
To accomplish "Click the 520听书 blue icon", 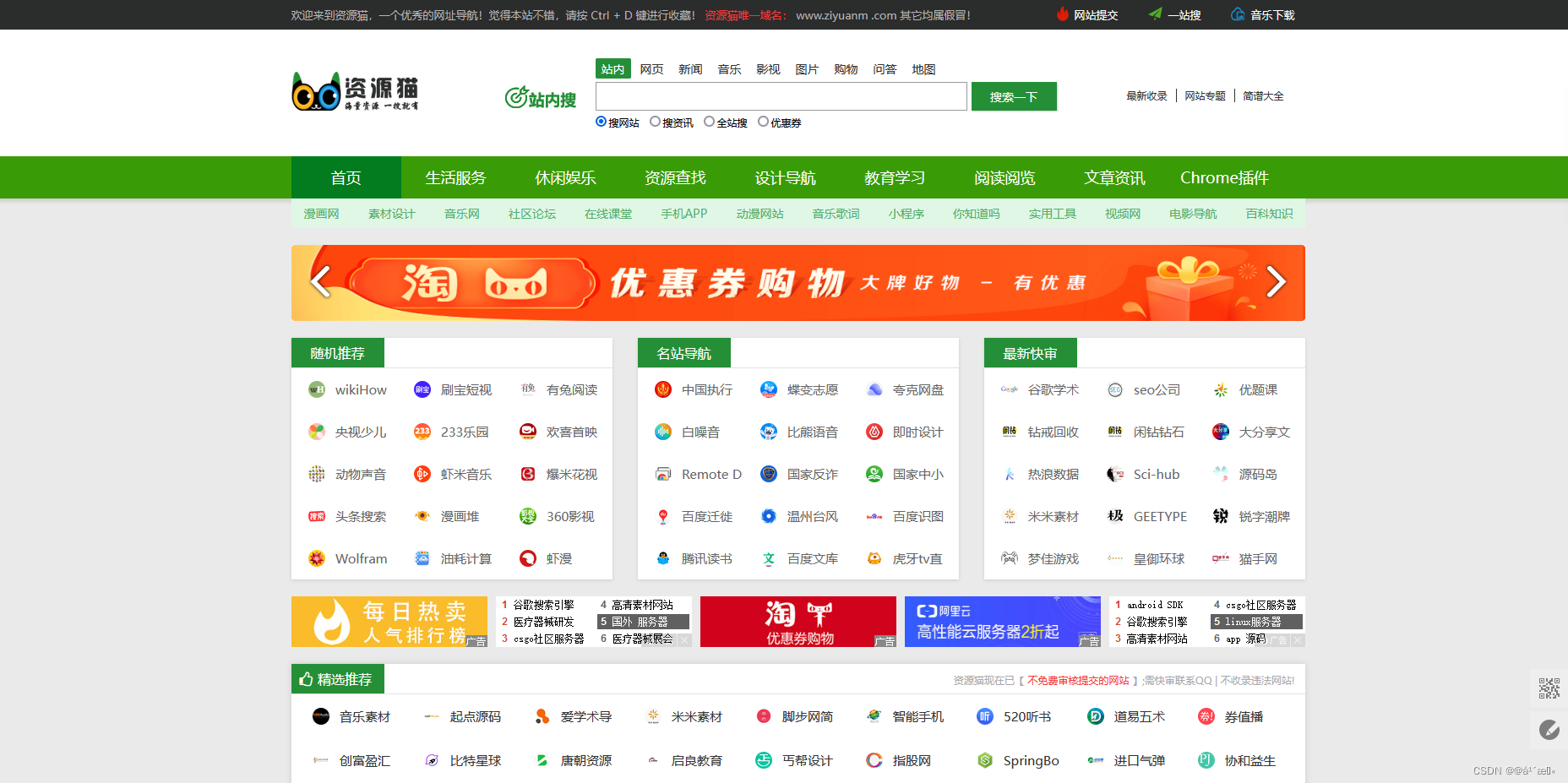I will point(985,716).
